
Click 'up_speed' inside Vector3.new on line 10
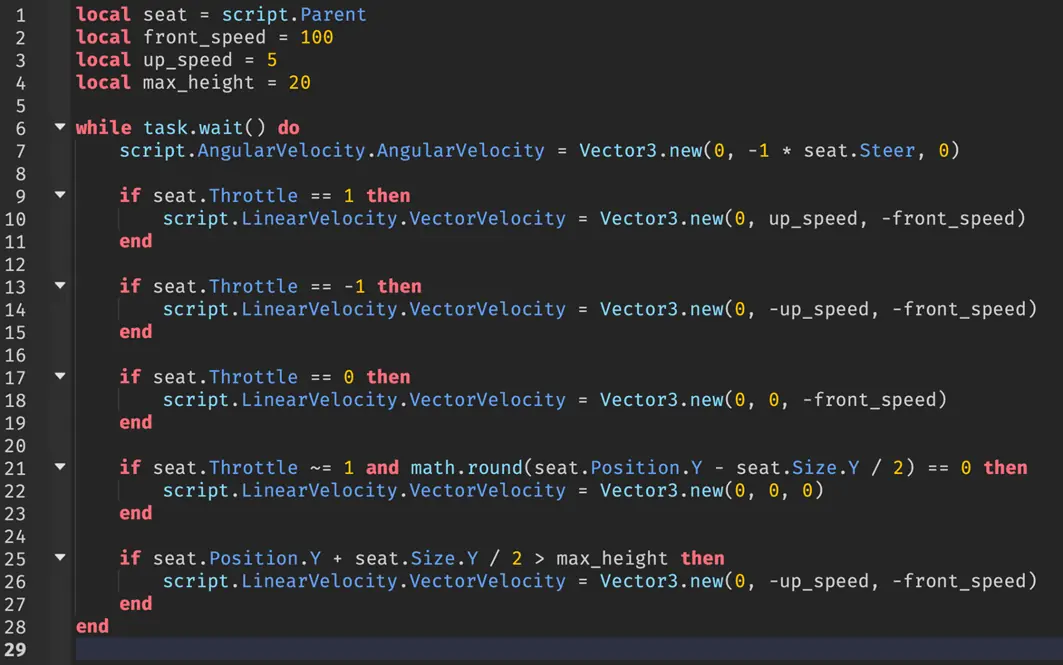813,219
